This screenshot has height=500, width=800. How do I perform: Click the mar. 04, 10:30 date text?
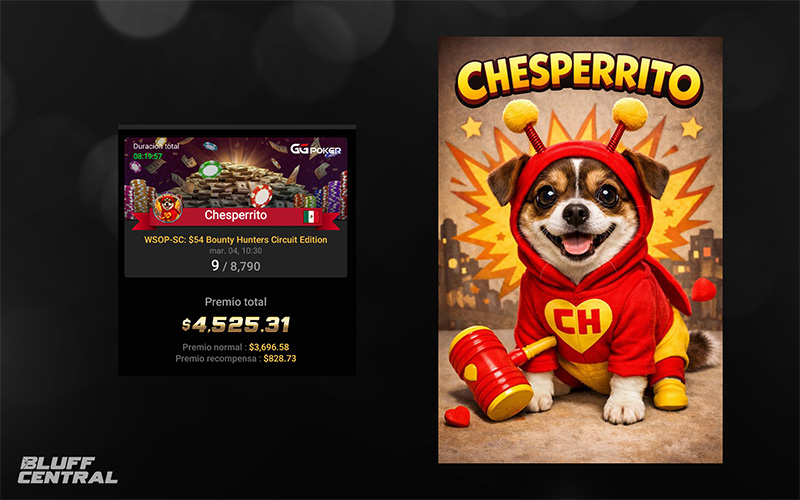point(236,251)
